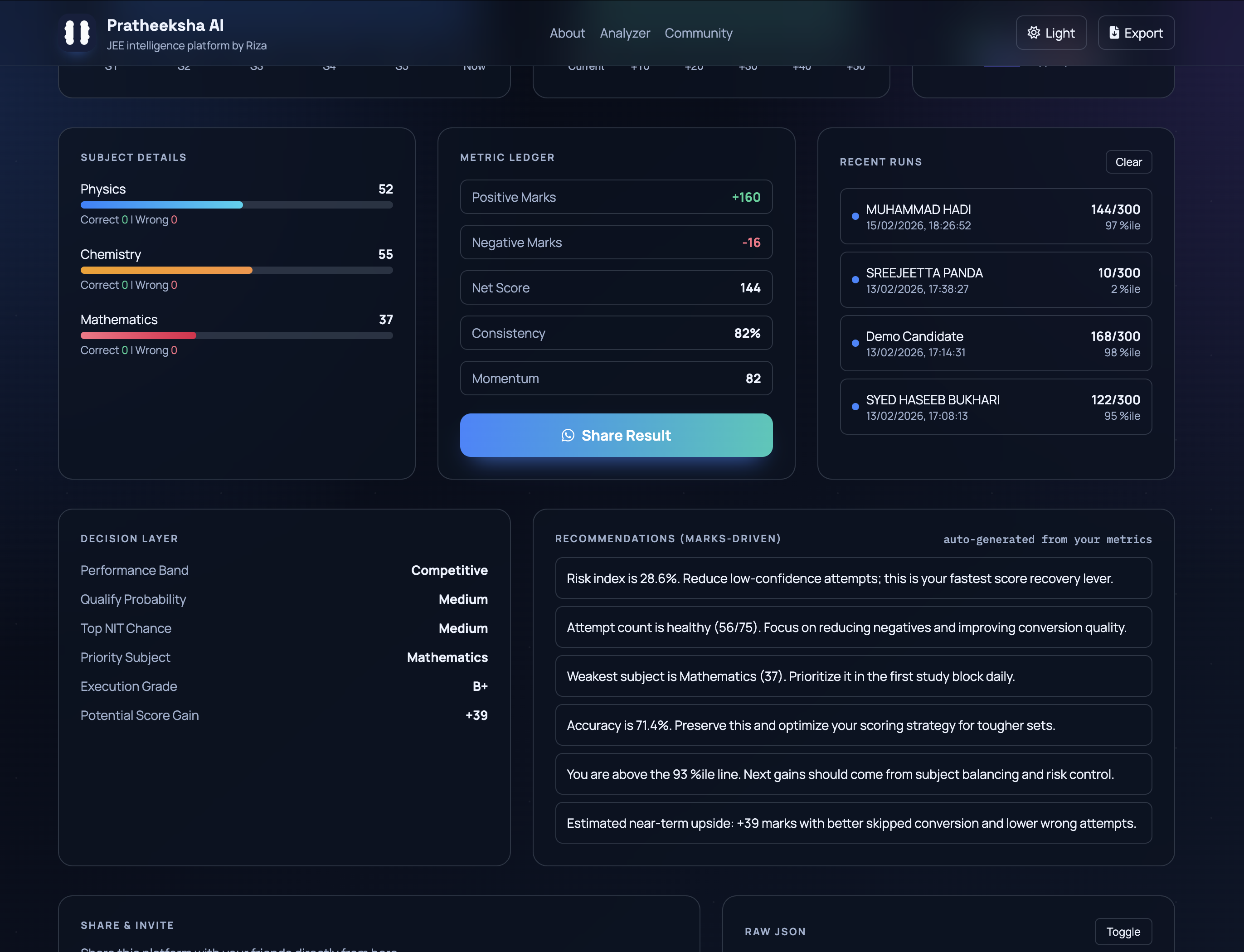This screenshot has width=1244, height=952.
Task: Clear the Recent Runs list
Action: pos(1128,161)
